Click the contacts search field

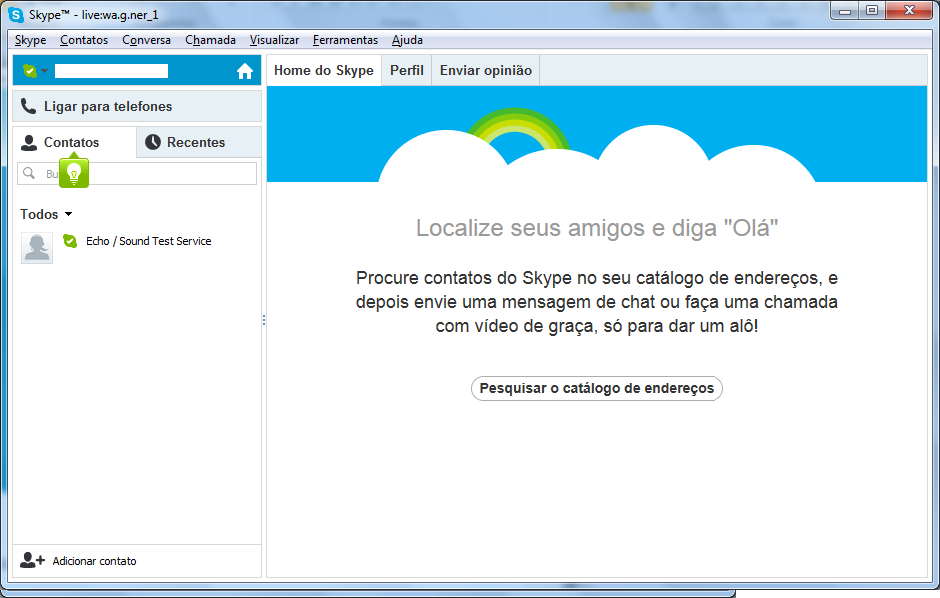click(137, 173)
